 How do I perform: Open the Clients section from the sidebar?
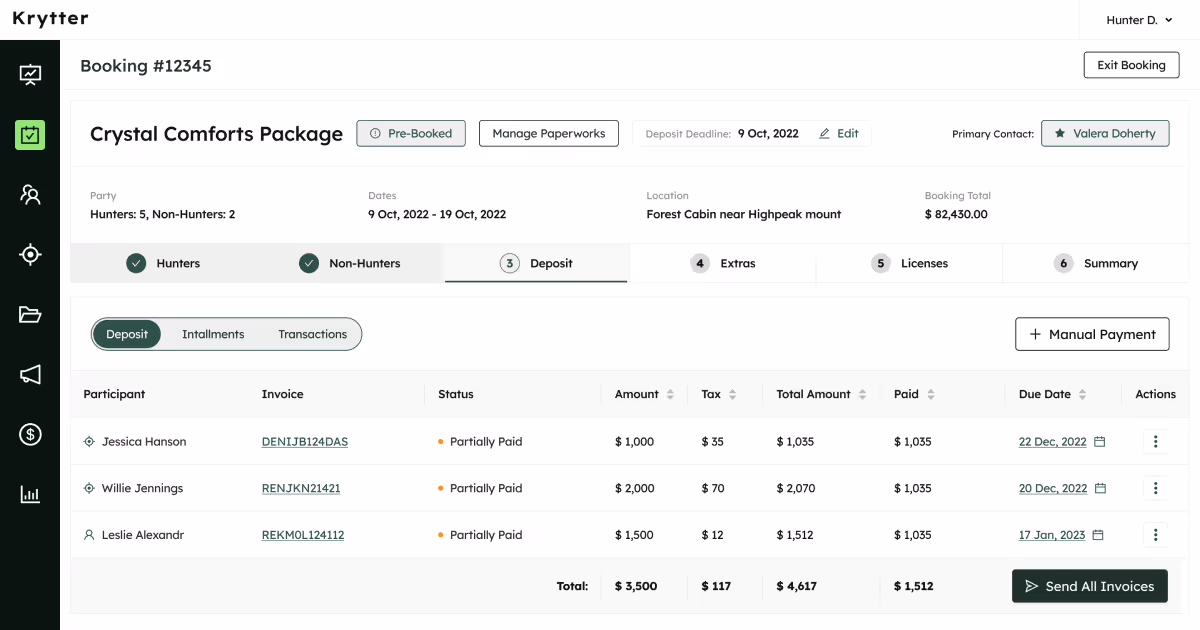point(30,194)
